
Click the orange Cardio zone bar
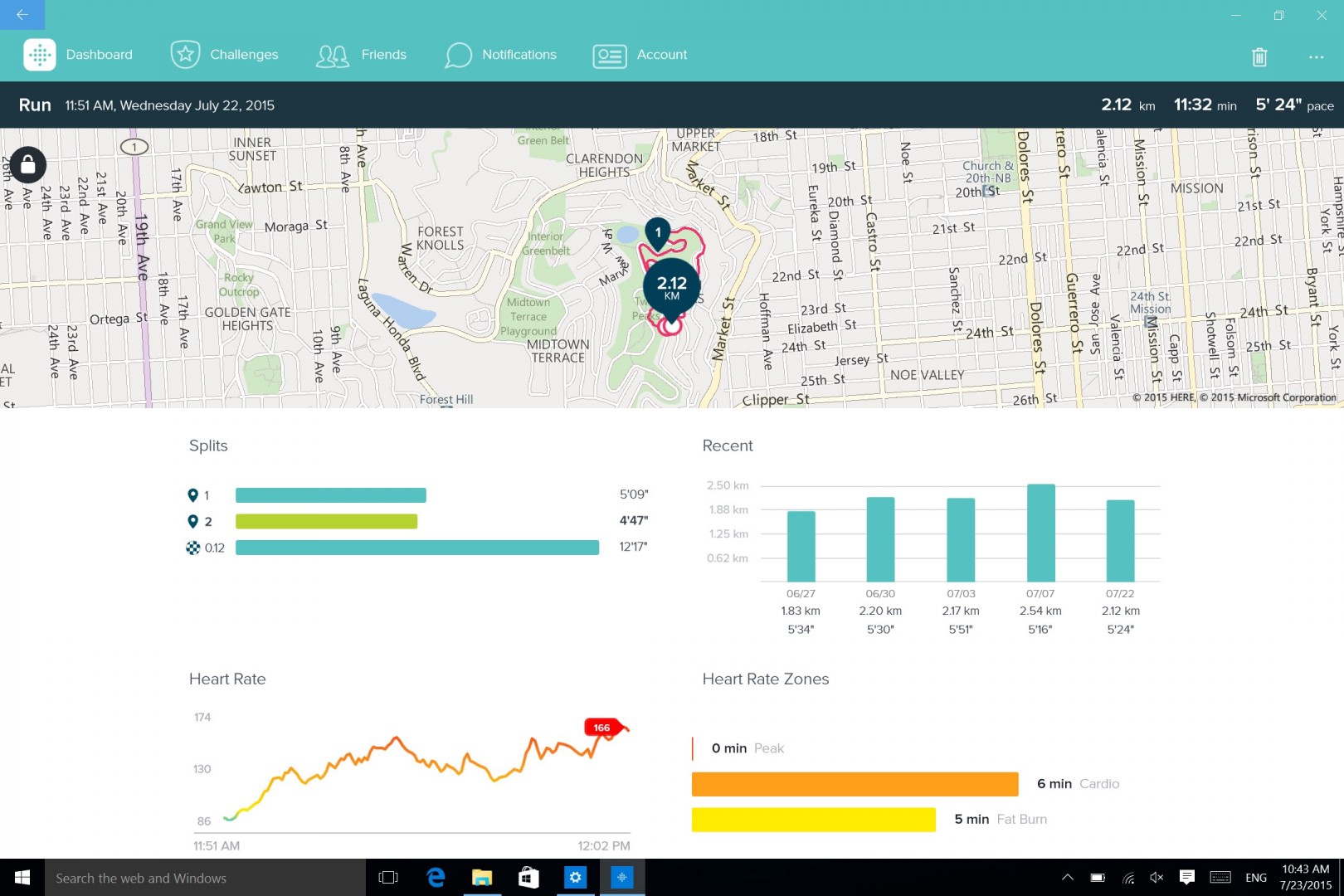[855, 784]
